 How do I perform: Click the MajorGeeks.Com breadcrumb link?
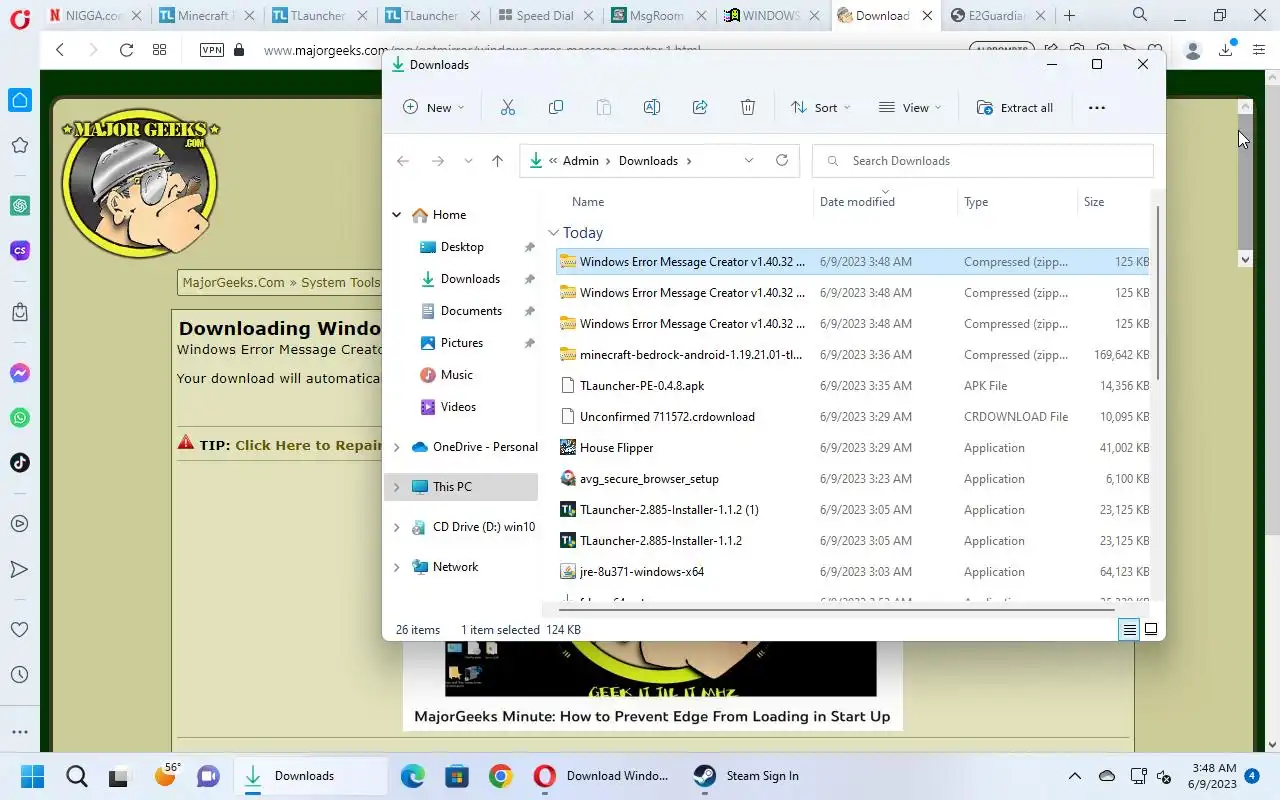tap(233, 282)
